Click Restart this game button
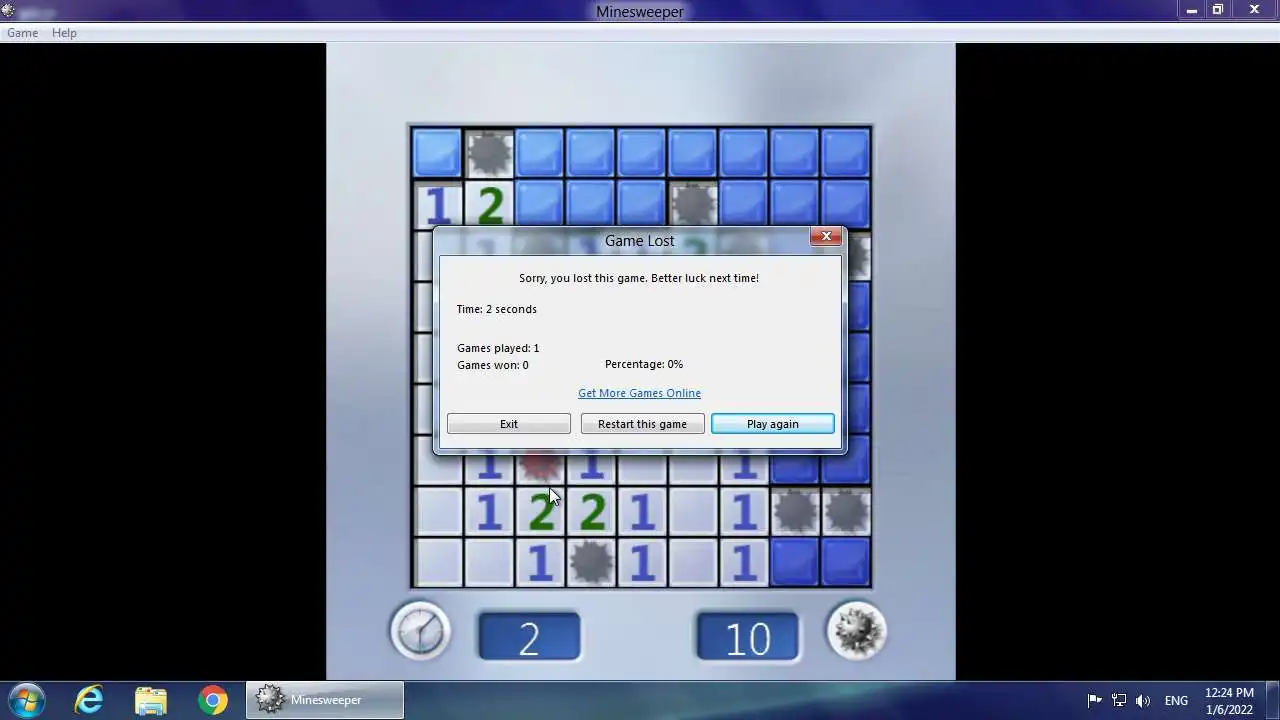 (x=642, y=424)
